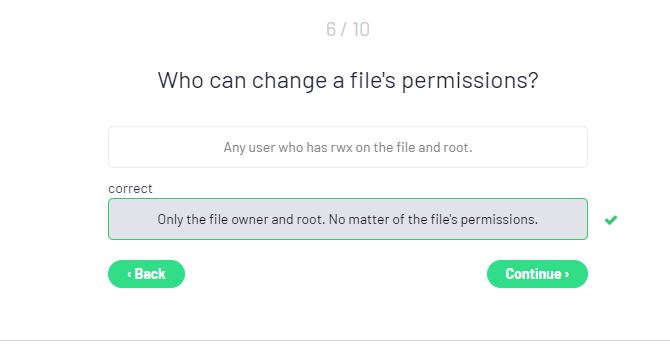Choose the option mentioning rwx permissions
Screen dimensions: 670x364
click(348, 147)
